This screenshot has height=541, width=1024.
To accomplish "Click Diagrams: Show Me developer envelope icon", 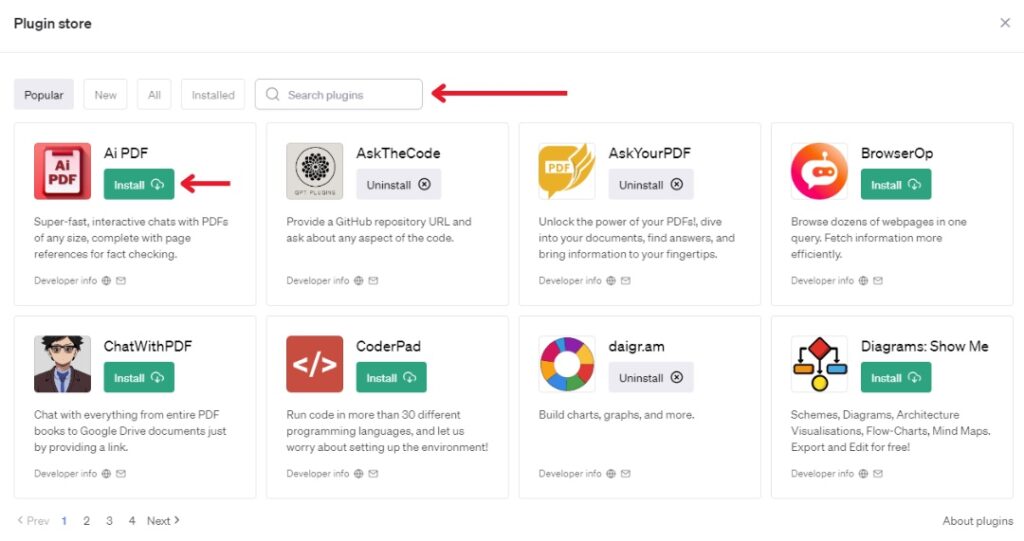I will pyautogui.click(x=878, y=474).
